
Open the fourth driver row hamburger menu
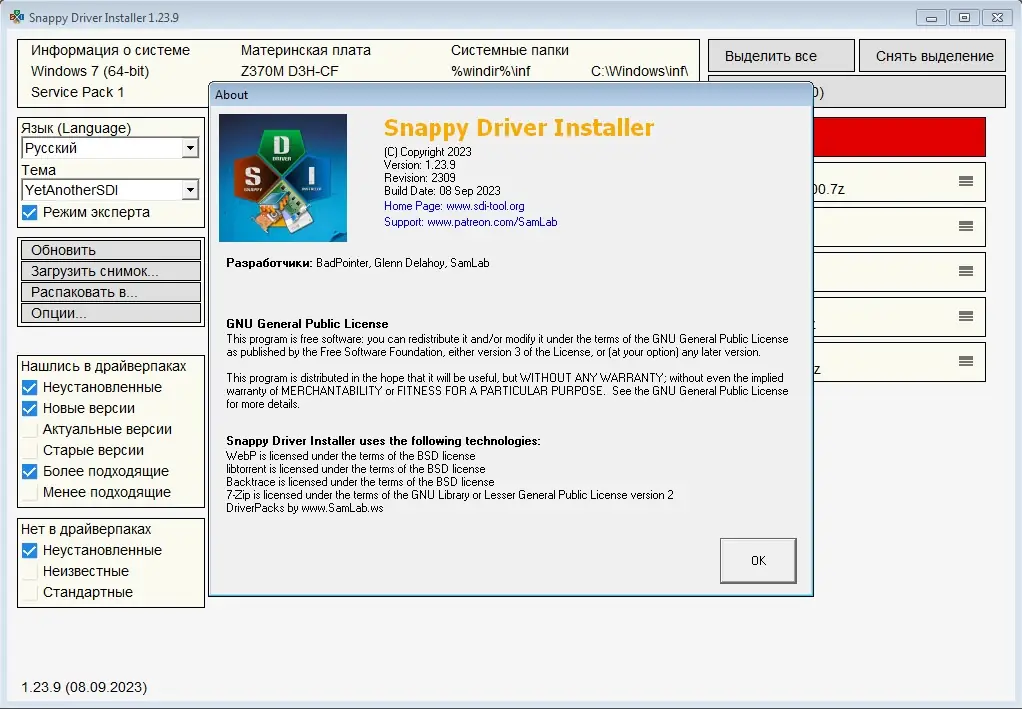966,316
